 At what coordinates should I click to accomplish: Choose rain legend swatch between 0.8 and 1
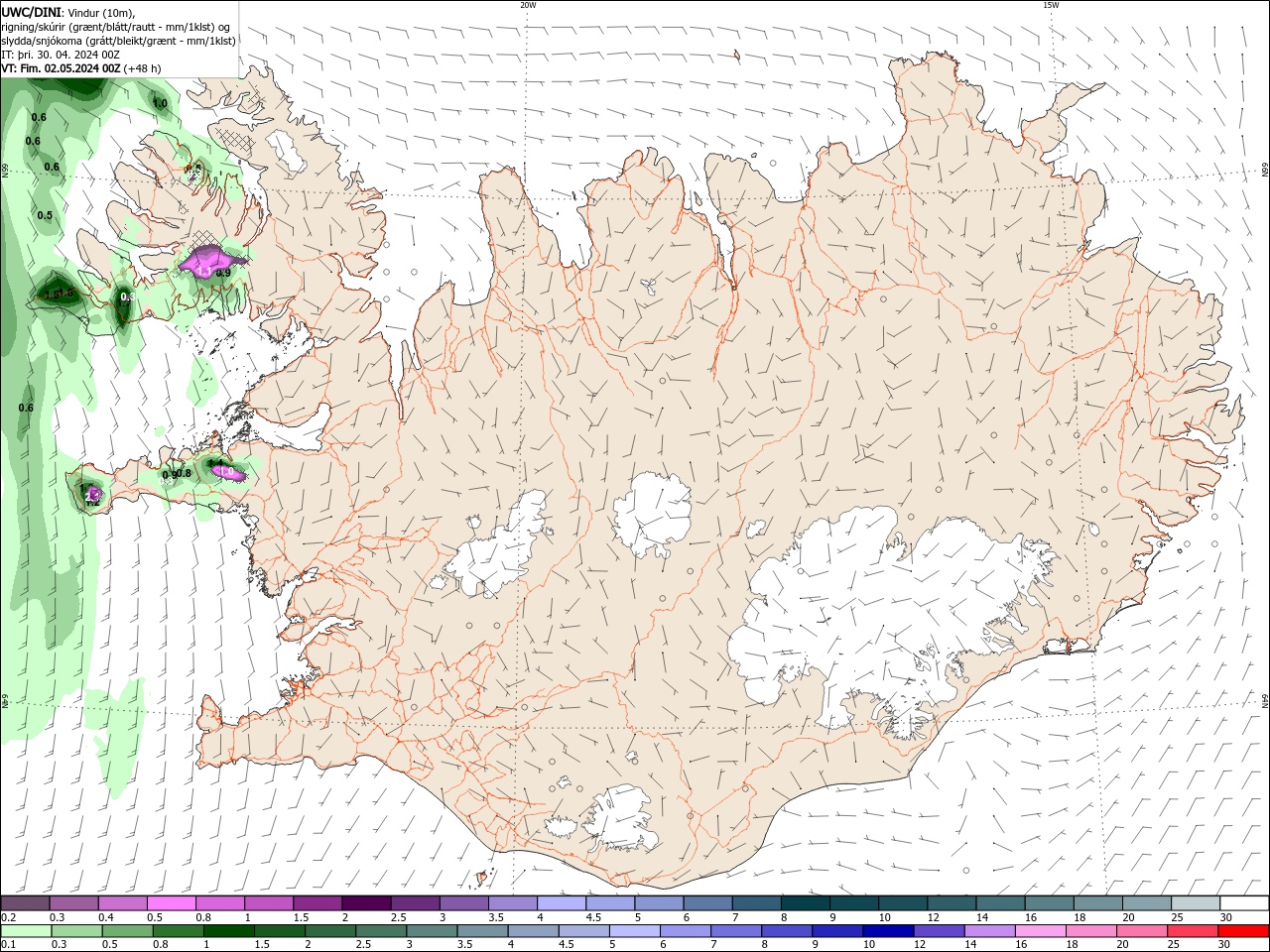click(179, 931)
